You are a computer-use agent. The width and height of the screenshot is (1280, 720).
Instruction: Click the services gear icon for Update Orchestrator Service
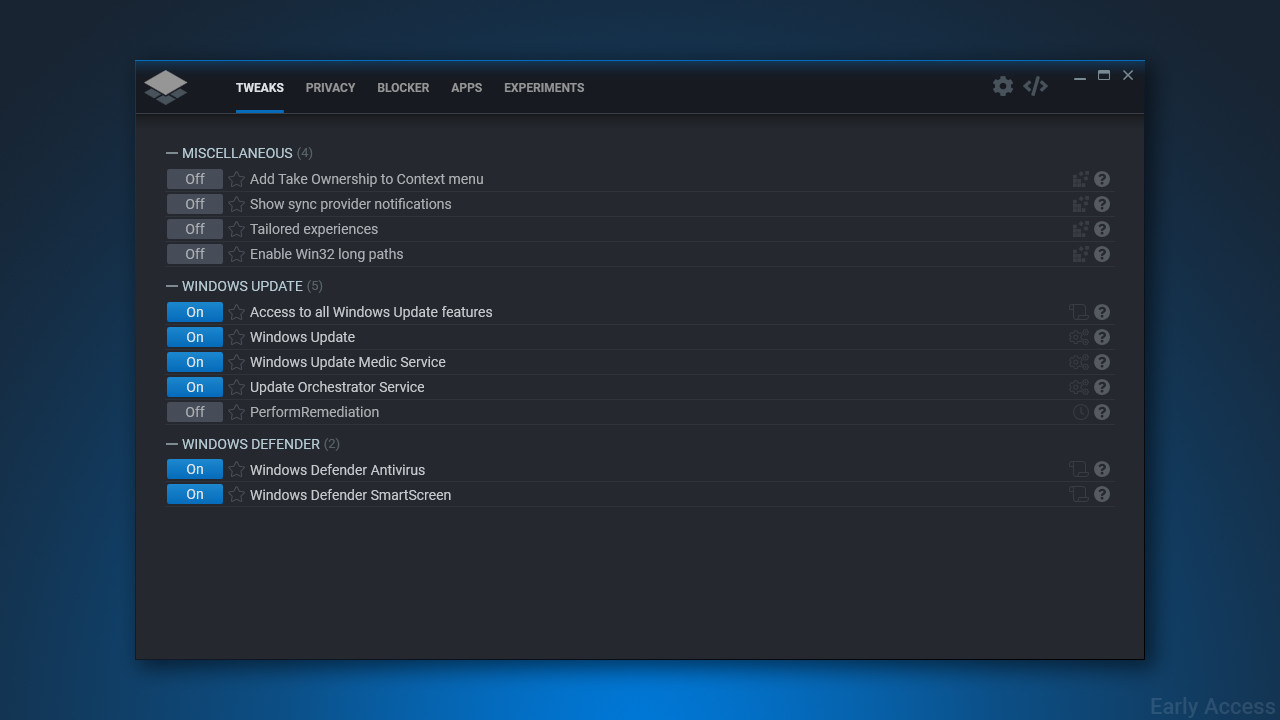[x=1079, y=387]
